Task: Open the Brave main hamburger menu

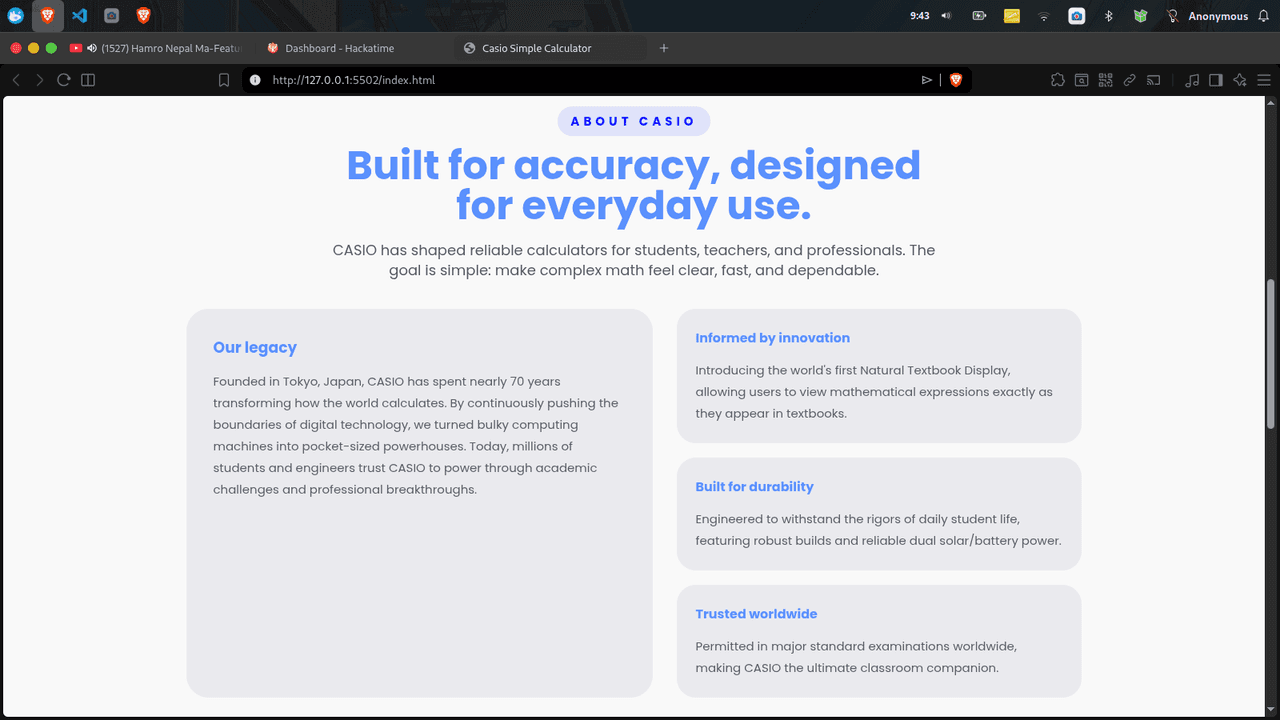Action: (1264, 80)
